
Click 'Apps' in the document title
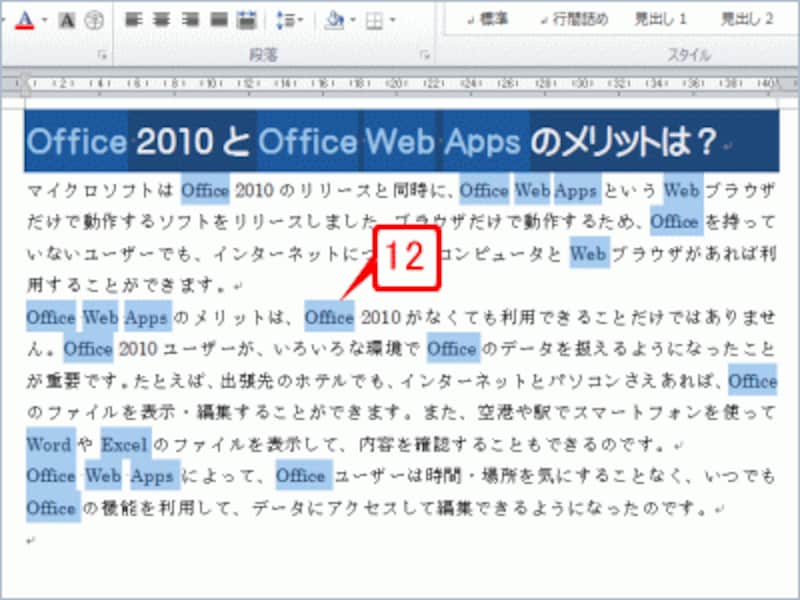tap(482, 141)
